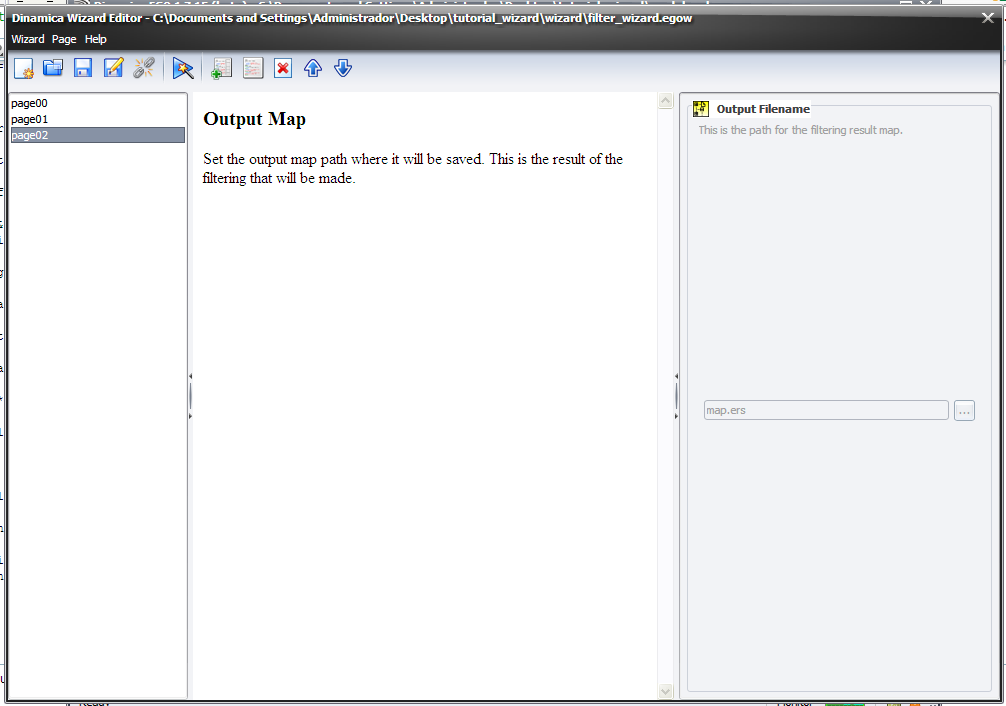1006x706 pixels.
Task: Select page02 in the page list
Action: 98,135
